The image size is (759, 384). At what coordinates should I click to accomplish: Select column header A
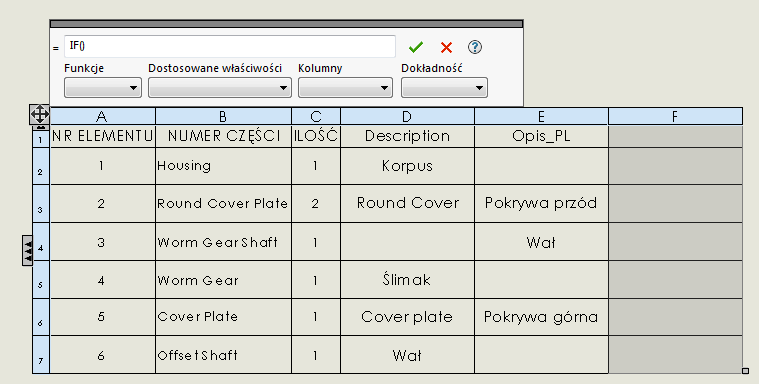pos(102,116)
